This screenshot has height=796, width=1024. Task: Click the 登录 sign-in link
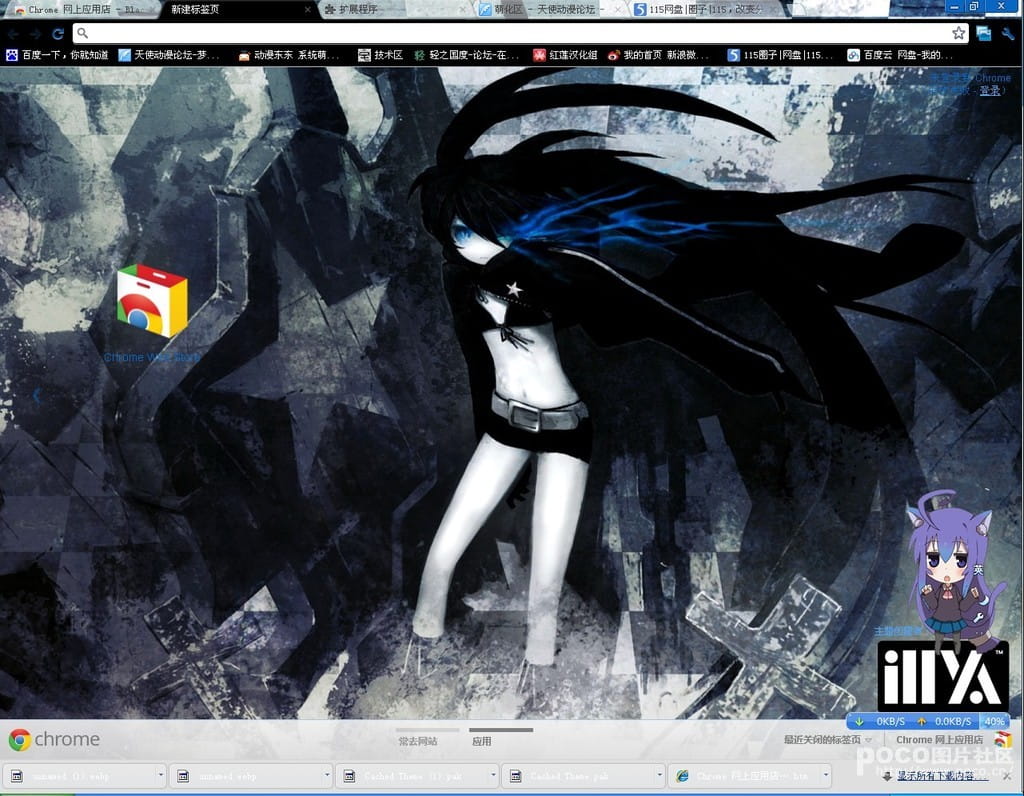990,91
